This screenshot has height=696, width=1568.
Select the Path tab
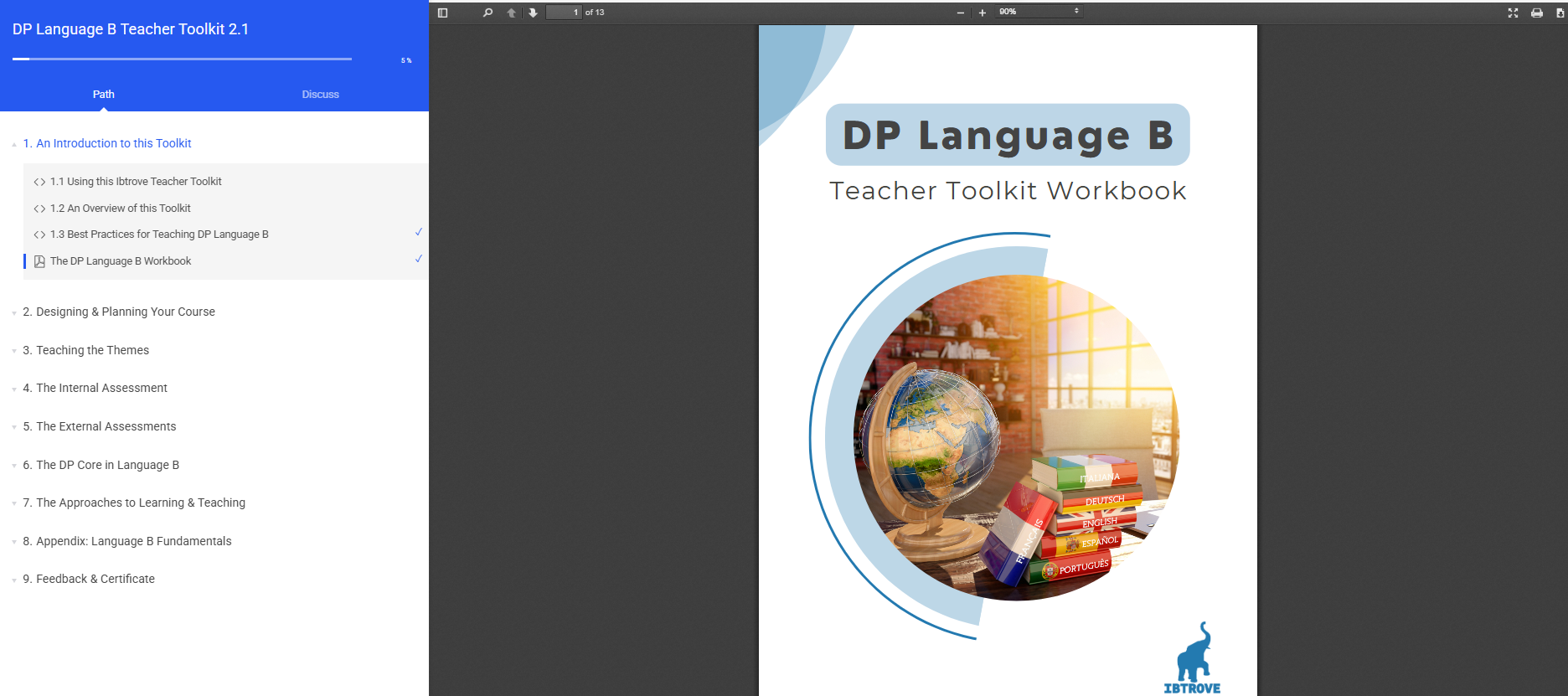click(x=104, y=95)
